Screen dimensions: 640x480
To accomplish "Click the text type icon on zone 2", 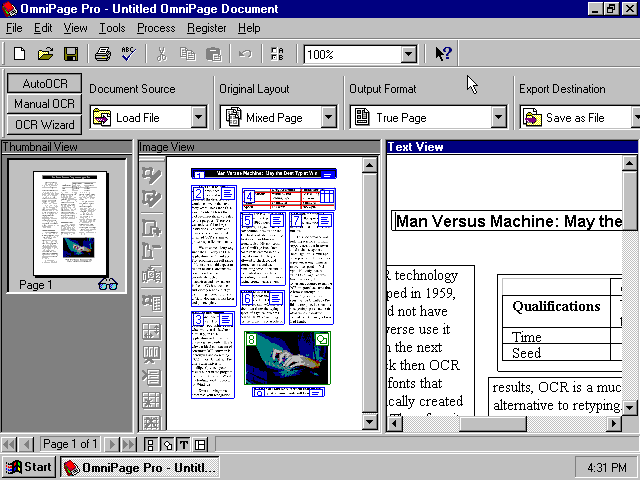I will point(228,193).
